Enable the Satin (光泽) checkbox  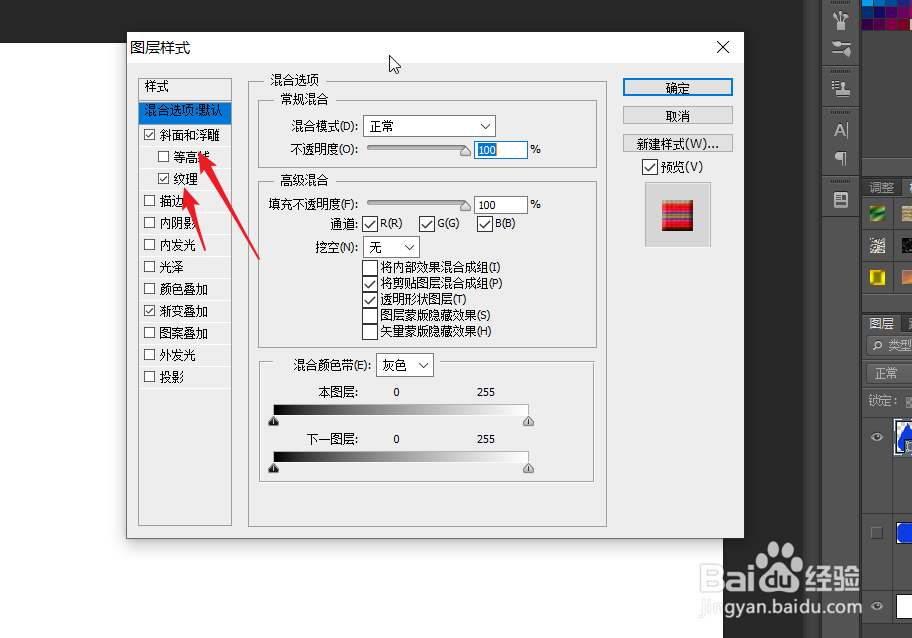point(149,267)
